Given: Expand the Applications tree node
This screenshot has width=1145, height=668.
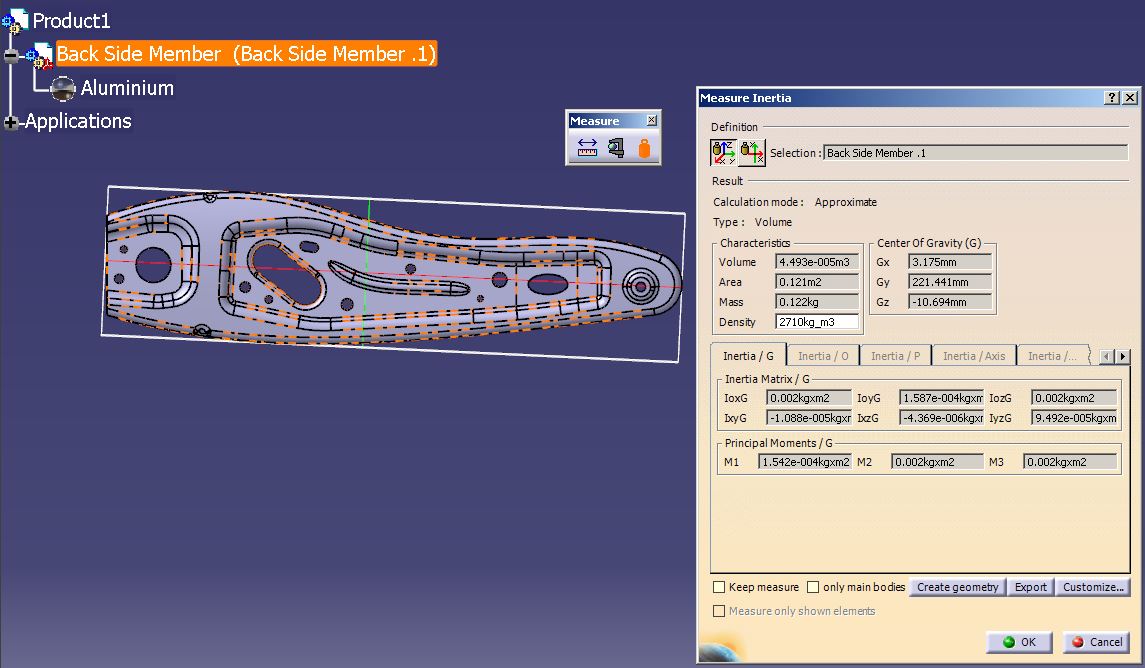Looking at the screenshot, I should 11,122.
